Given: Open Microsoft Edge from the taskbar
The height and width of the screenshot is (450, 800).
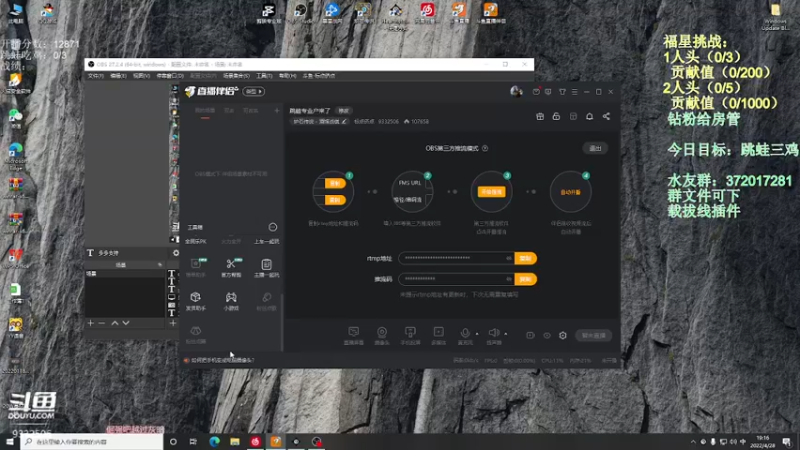Looking at the screenshot, I should click(x=214, y=441).
